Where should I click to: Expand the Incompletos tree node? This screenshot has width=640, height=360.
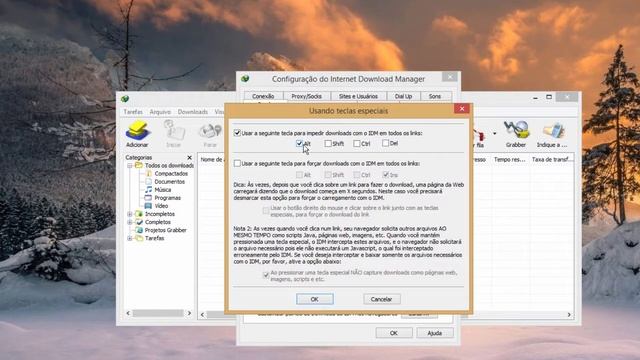(x=129, y=214)
